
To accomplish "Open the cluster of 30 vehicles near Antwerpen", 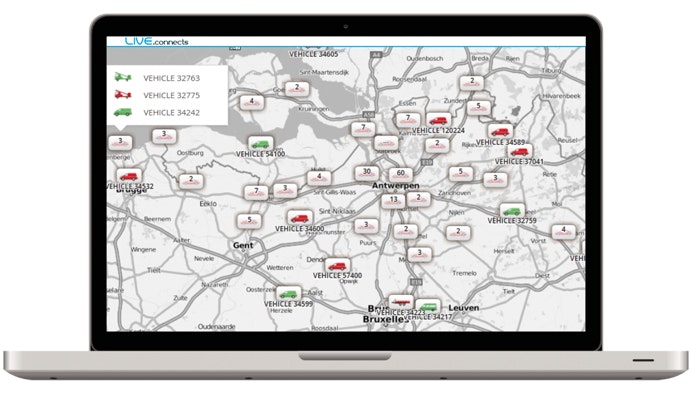I will pyautogui.click(x=367, y=173).
